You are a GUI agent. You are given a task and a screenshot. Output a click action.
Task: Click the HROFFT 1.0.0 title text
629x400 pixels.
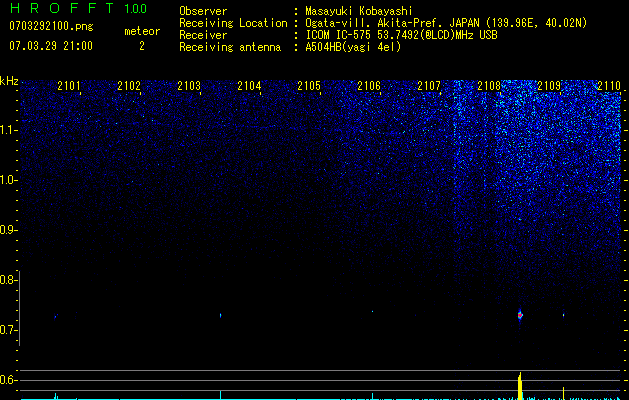(78, 8)
